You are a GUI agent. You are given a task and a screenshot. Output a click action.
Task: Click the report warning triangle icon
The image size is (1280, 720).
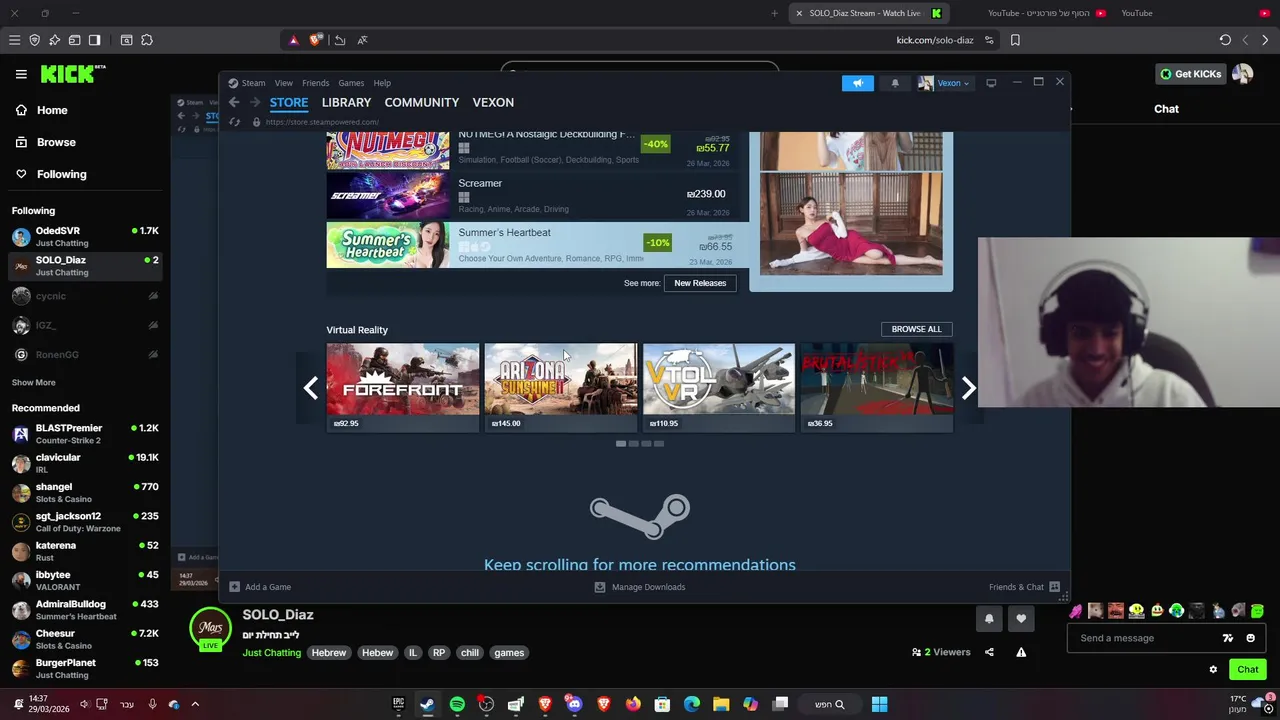[x=1021, y=652]
